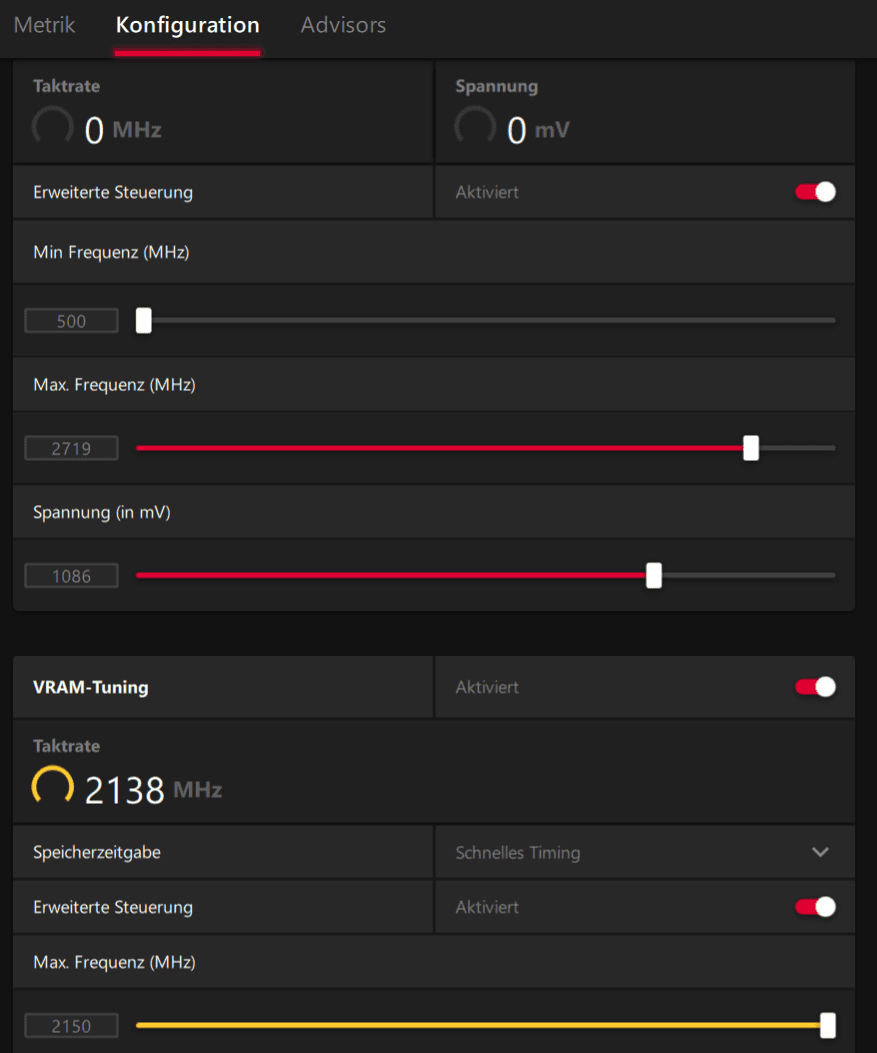
Task: Click the Spannung gauge dial icon
Action: pos(475,126)
